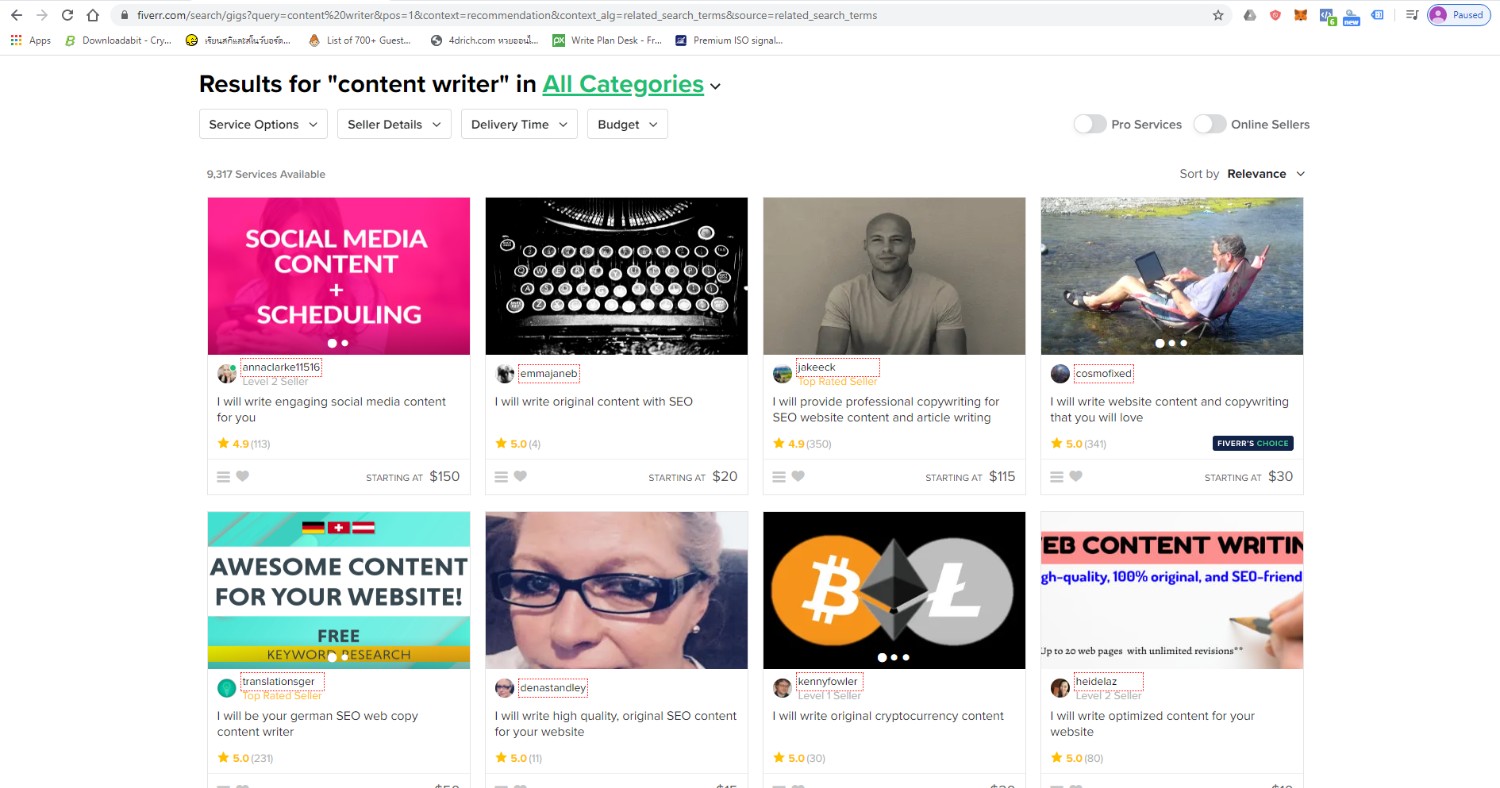Image resolution: width=1500 pixels, height=788 pixels.
Task: Open the MetaMask fox extension icon
Action: [x=1300, y=15]
